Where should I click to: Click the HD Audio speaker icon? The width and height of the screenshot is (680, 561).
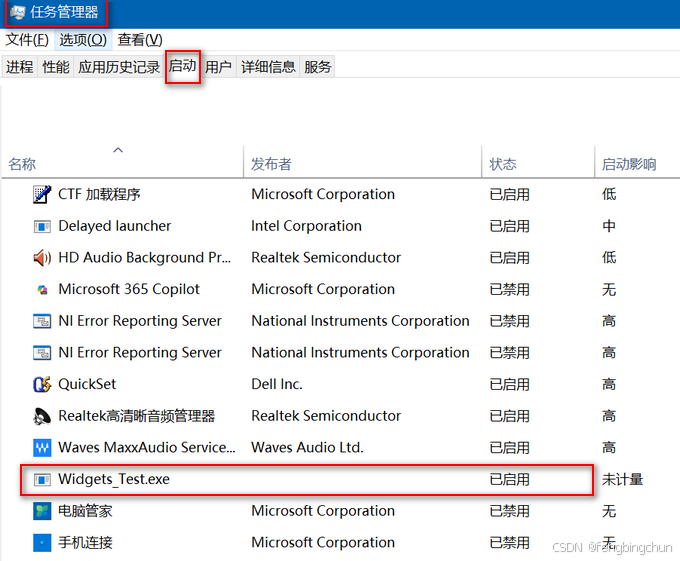(42, 258)
